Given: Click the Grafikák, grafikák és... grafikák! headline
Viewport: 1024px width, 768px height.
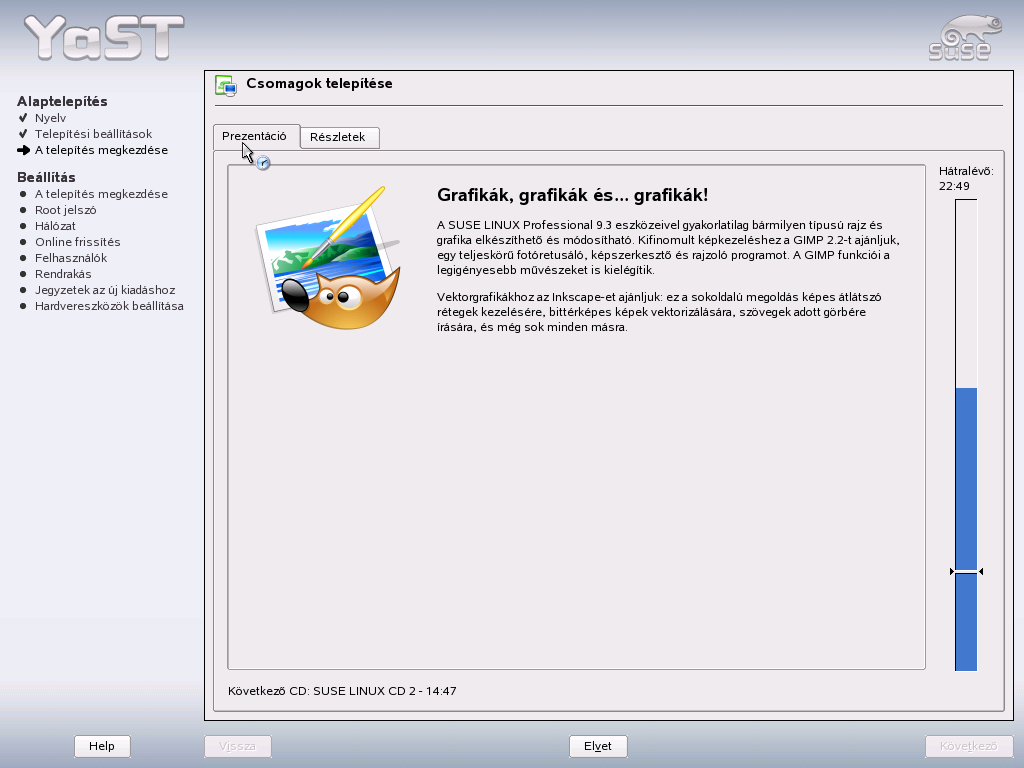Looking at the screenshot, I should [572, 195].
